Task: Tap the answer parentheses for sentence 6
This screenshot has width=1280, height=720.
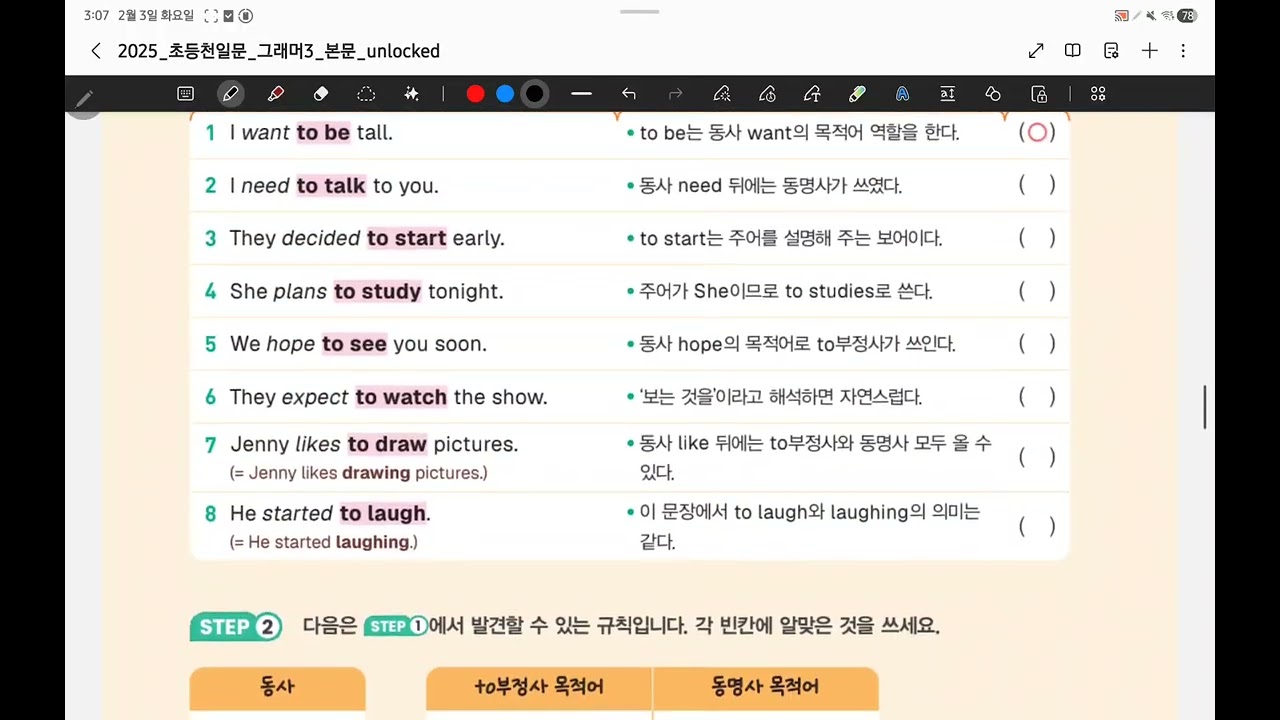Action: point(1037,397)
